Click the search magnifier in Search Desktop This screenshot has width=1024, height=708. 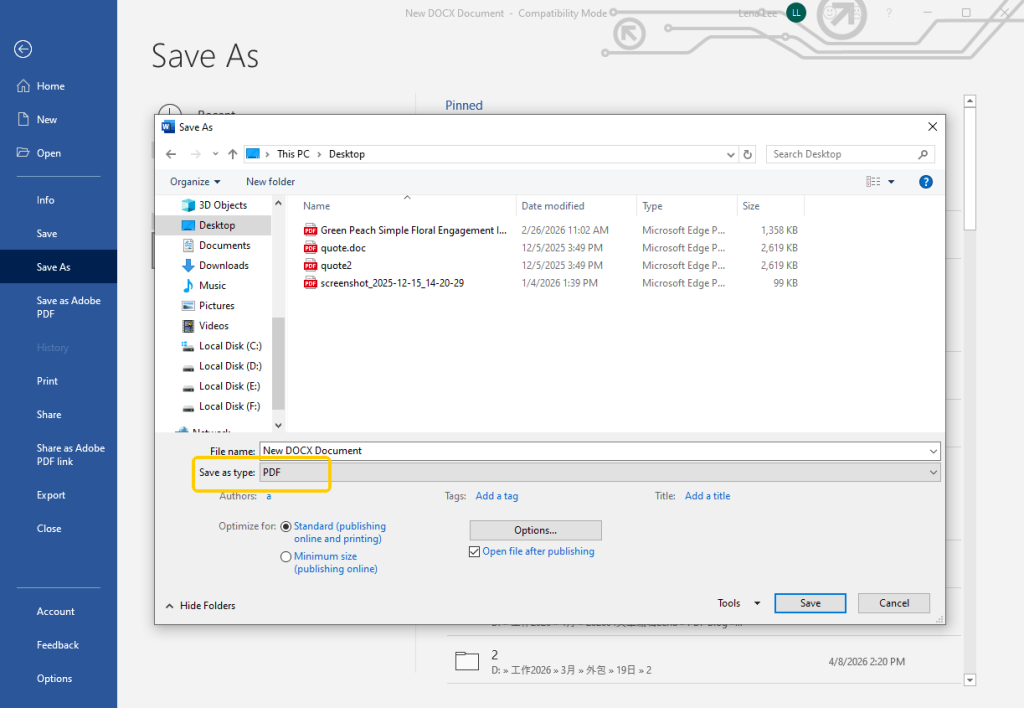tap(925, 154)
